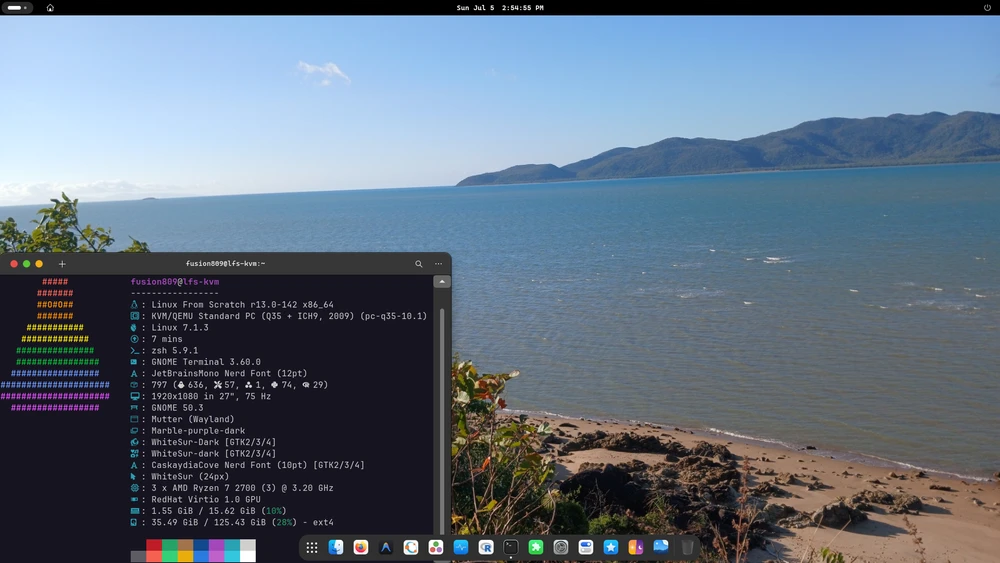Click the 'fusion809@lfs-kvm' header text

(175, 281)
